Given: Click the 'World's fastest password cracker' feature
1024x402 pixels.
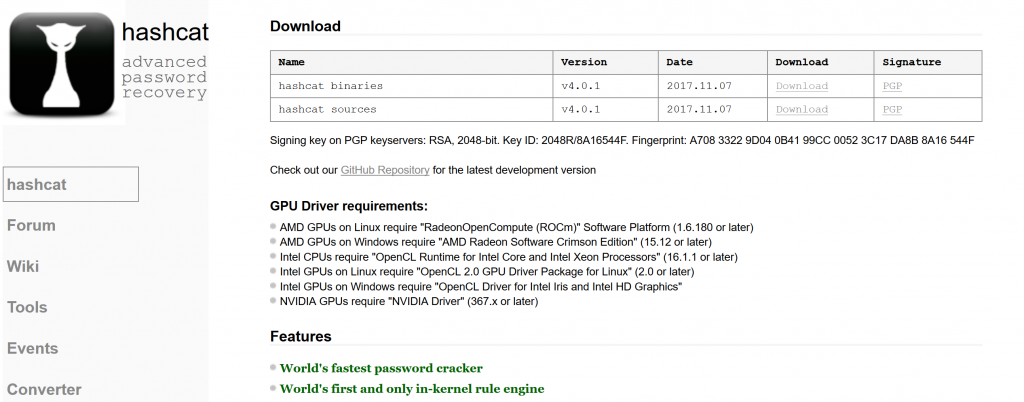Looking at the screenshot, I should point(381,368).
